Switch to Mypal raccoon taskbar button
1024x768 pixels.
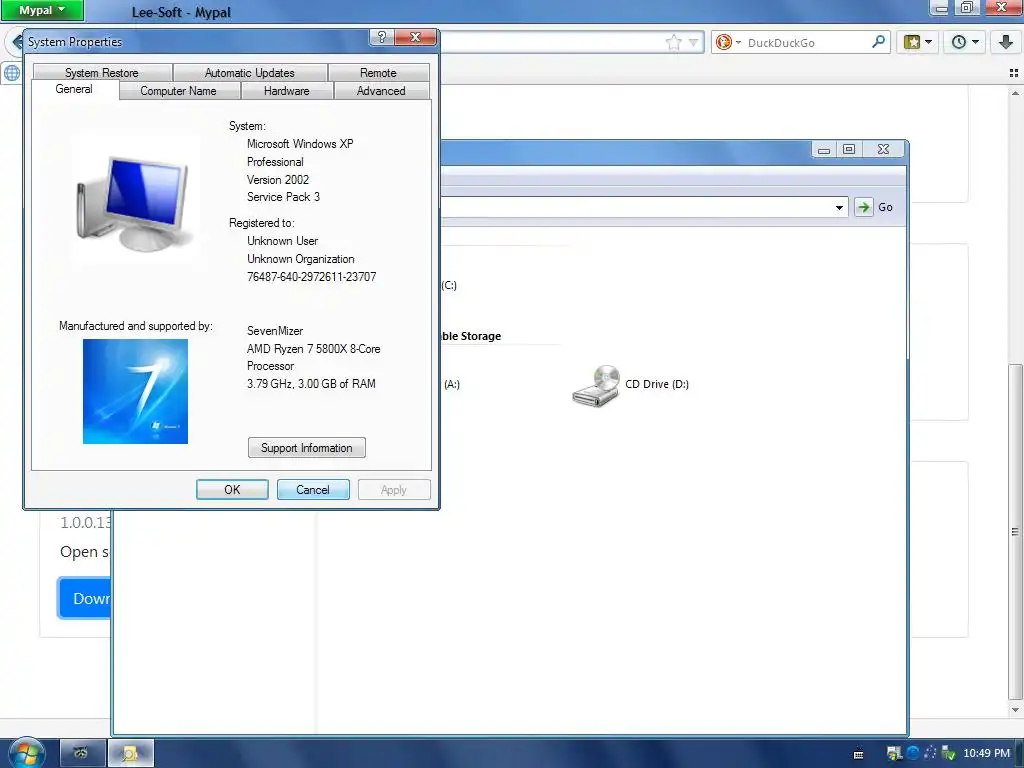[82, 754]
